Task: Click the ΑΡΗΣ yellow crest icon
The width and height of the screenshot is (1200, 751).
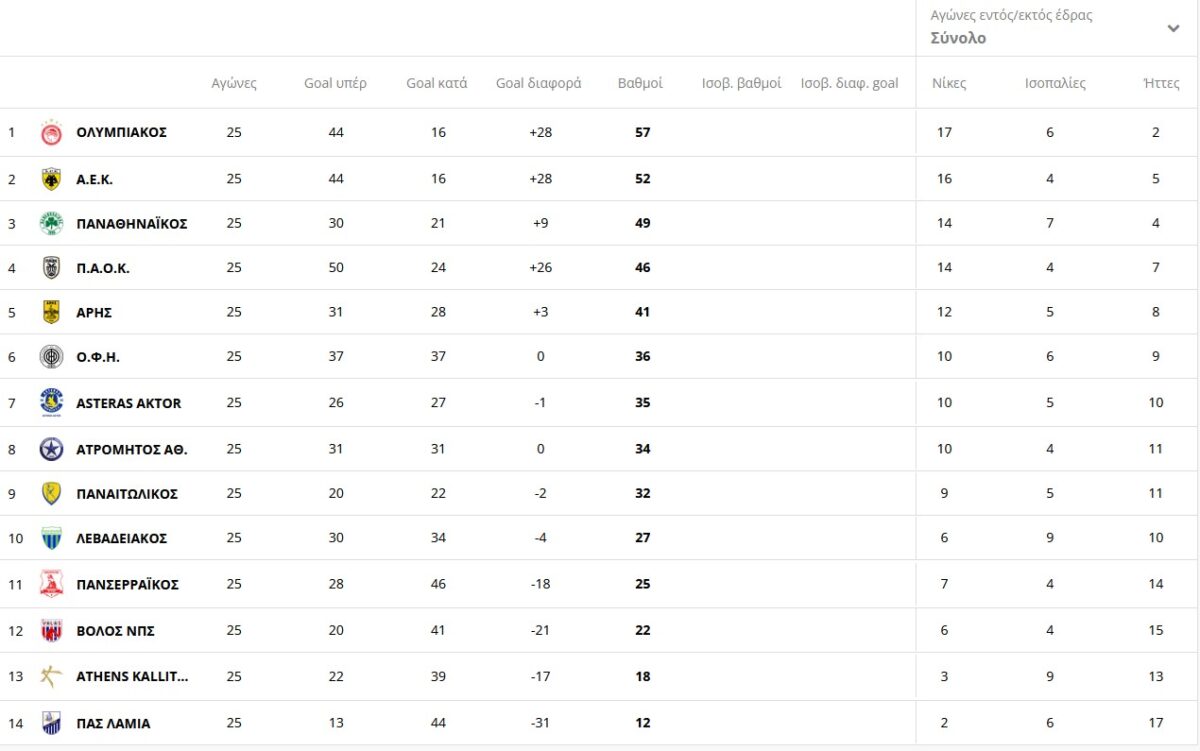Action: tap(51, 312)
